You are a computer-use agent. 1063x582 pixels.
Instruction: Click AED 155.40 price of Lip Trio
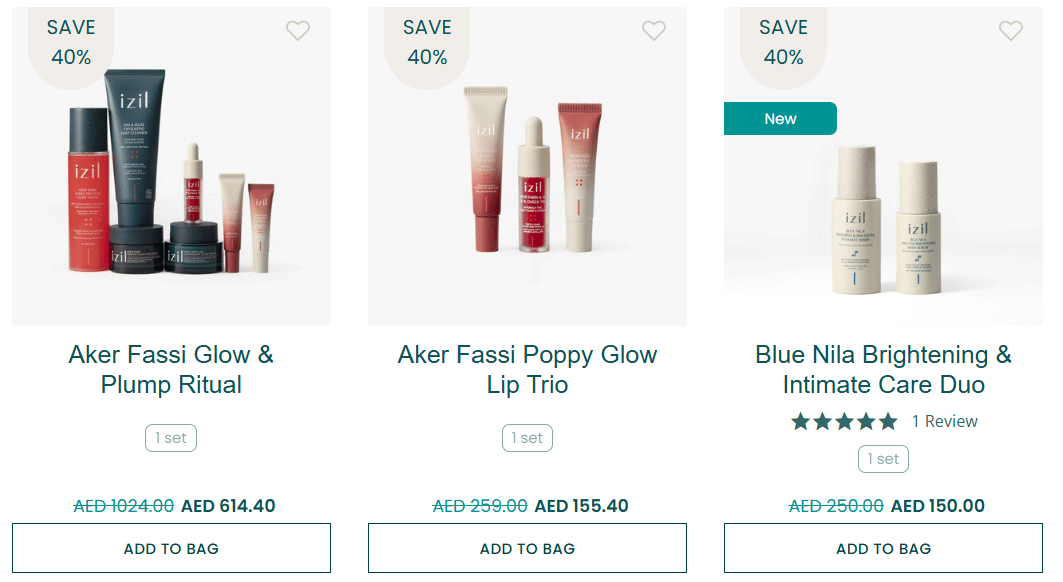point(582,506)
